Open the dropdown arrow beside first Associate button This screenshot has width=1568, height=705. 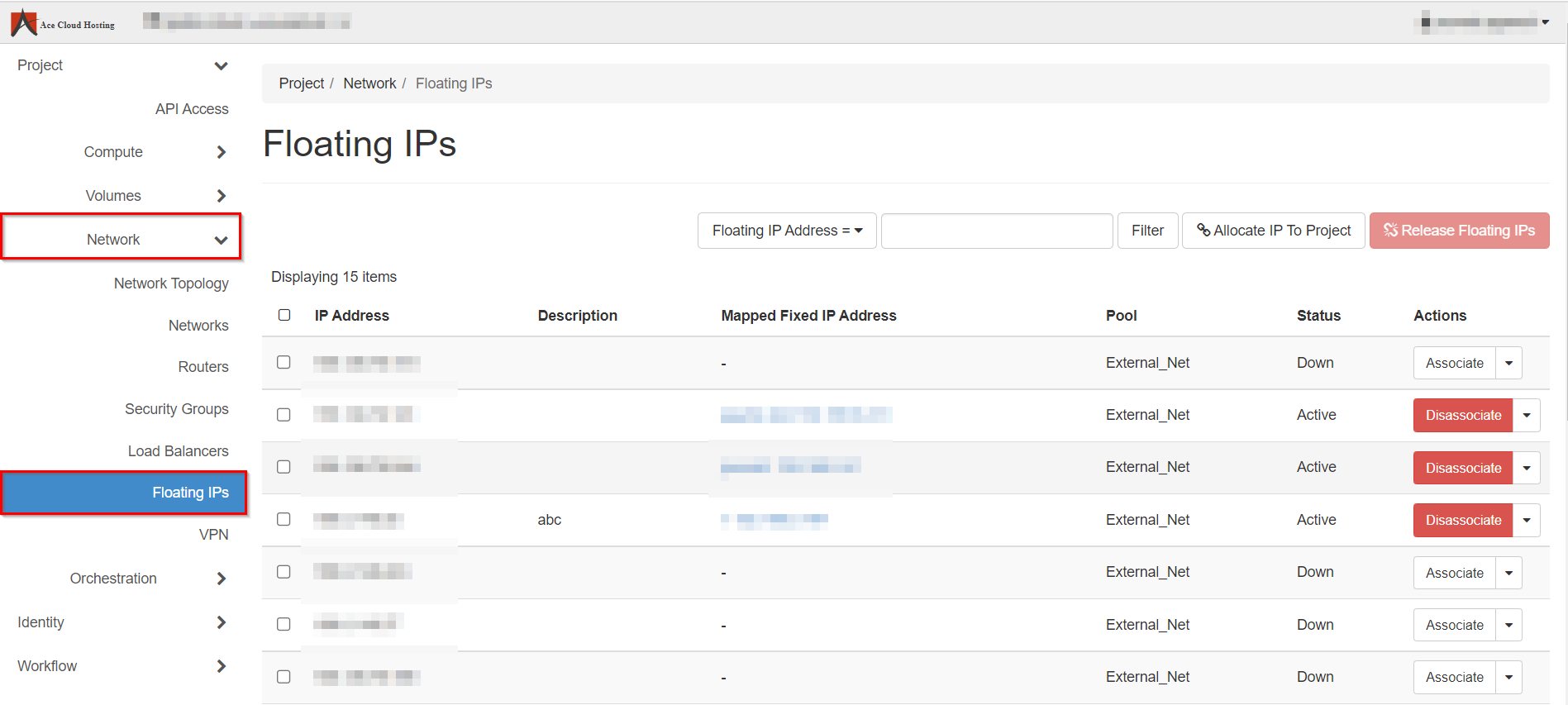[1508, 363]
